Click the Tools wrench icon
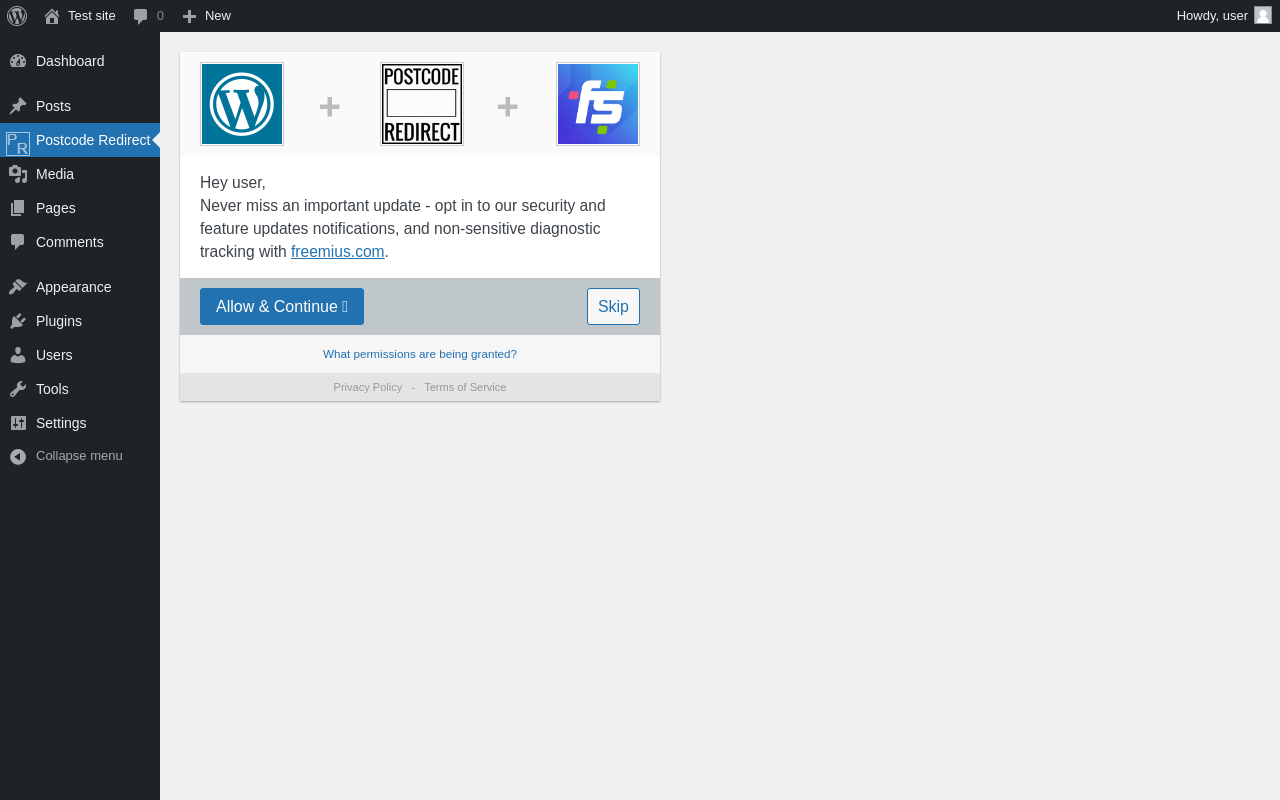Image resolution: width=1280 pixels, height=800 pixels. point(18,389)
